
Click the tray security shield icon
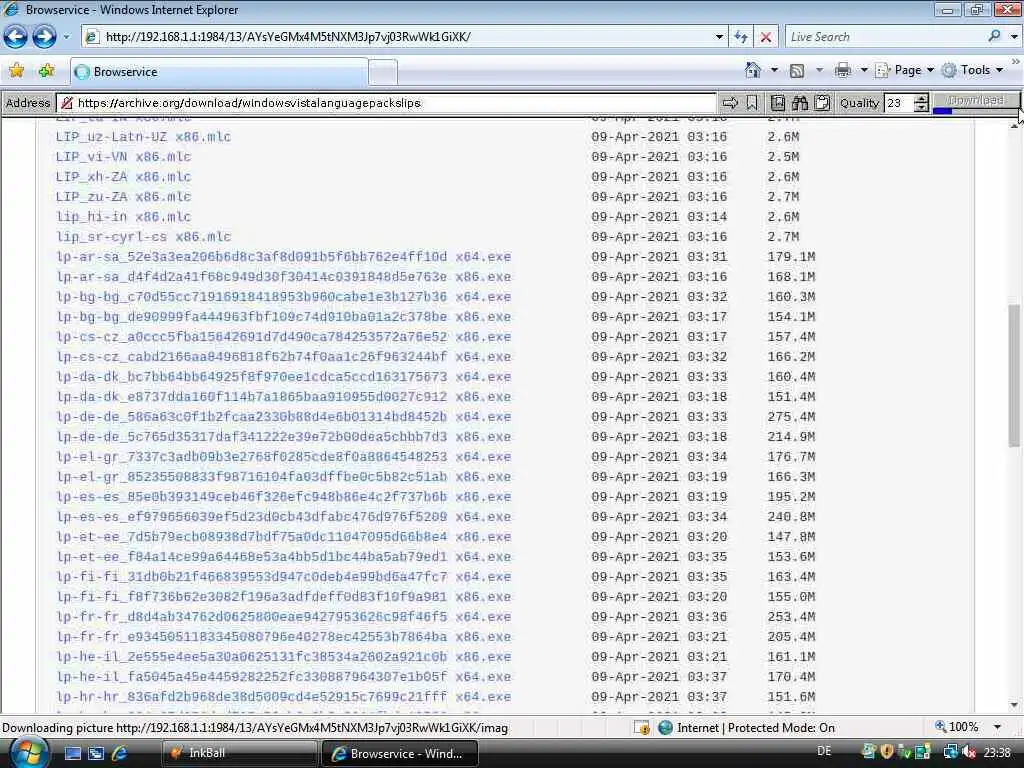click(x=887, y=752)
